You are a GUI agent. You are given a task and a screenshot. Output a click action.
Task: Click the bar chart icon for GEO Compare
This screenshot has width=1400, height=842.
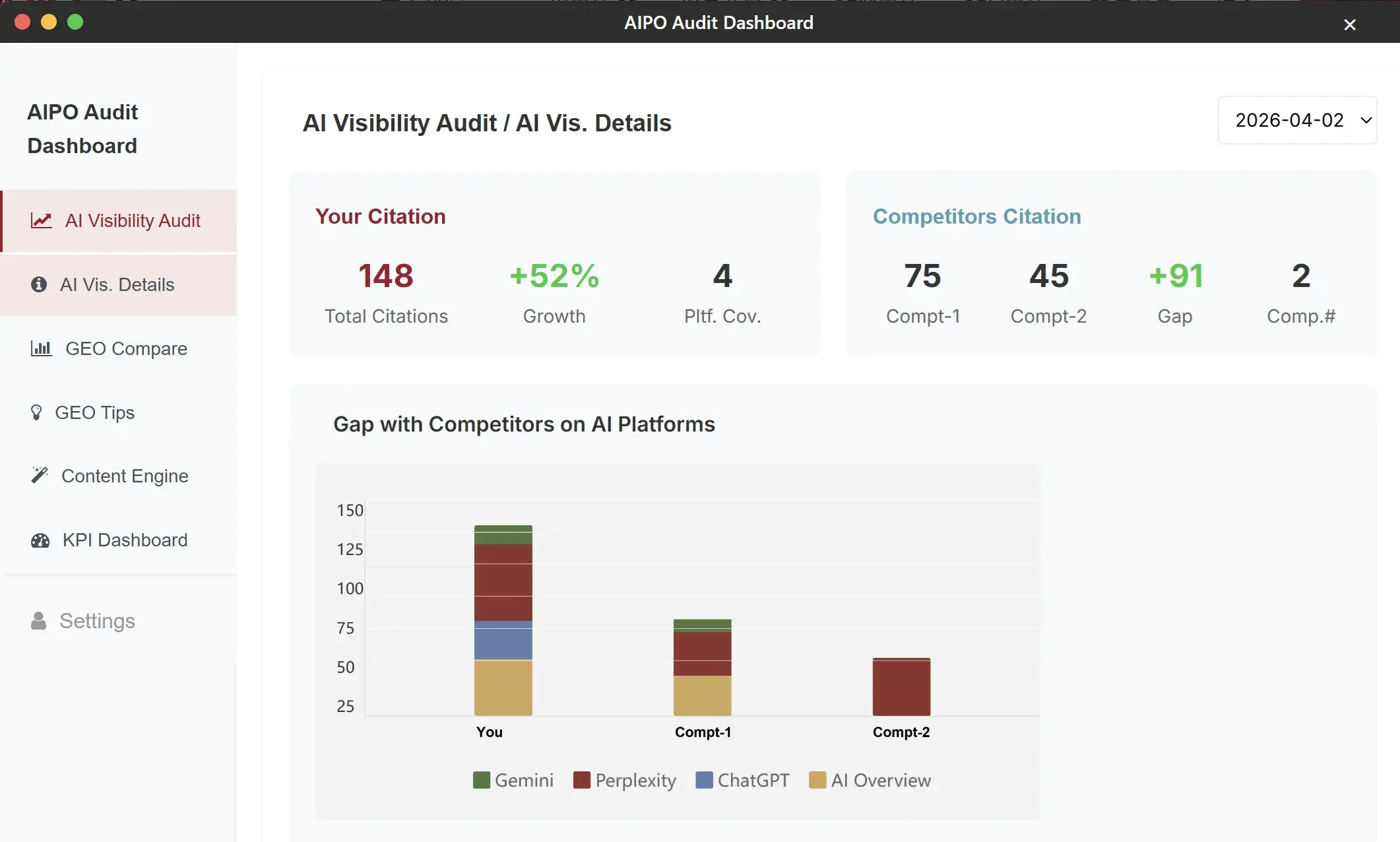coord(41,348)
